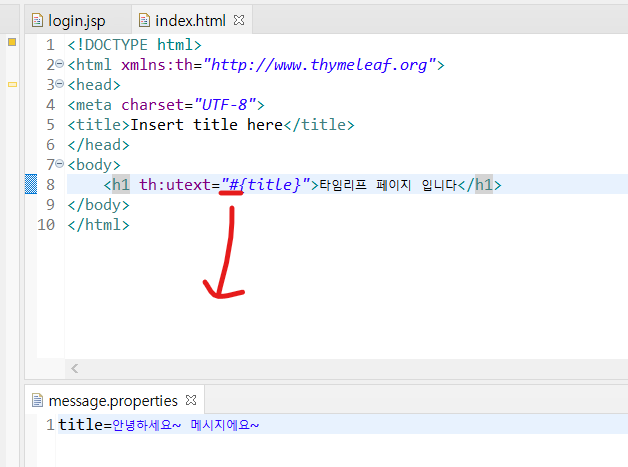
Task: Click the DOCTYPE declaration on line 1
Action: click(x=135, y=44)
